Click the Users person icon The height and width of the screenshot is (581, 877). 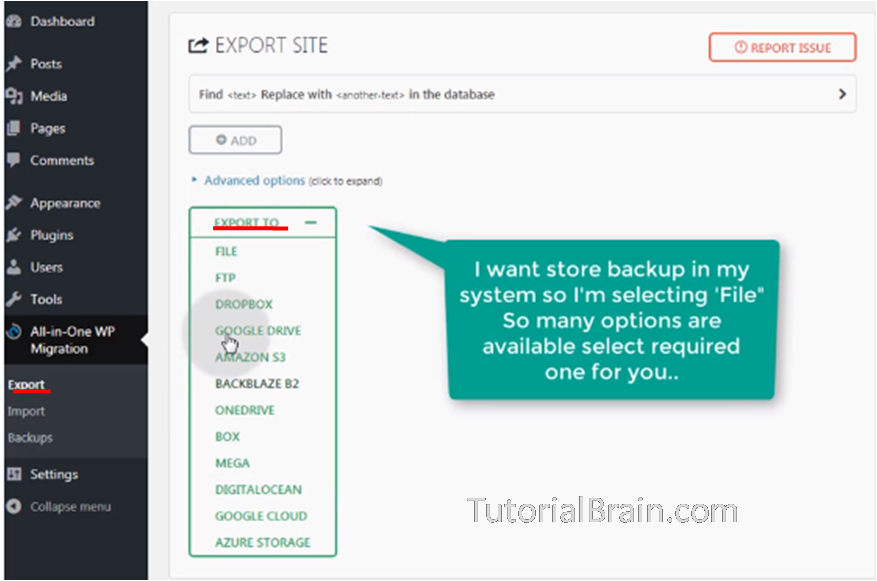click(14, 267)
